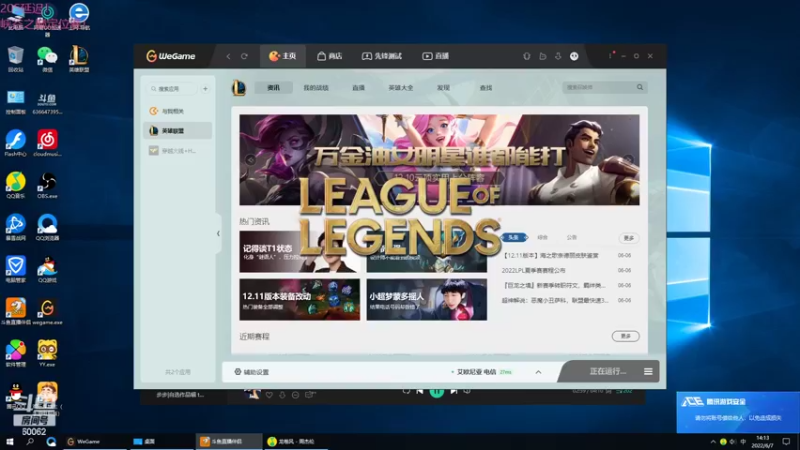Switch to the 发现 sub-tab

(443, 88)
